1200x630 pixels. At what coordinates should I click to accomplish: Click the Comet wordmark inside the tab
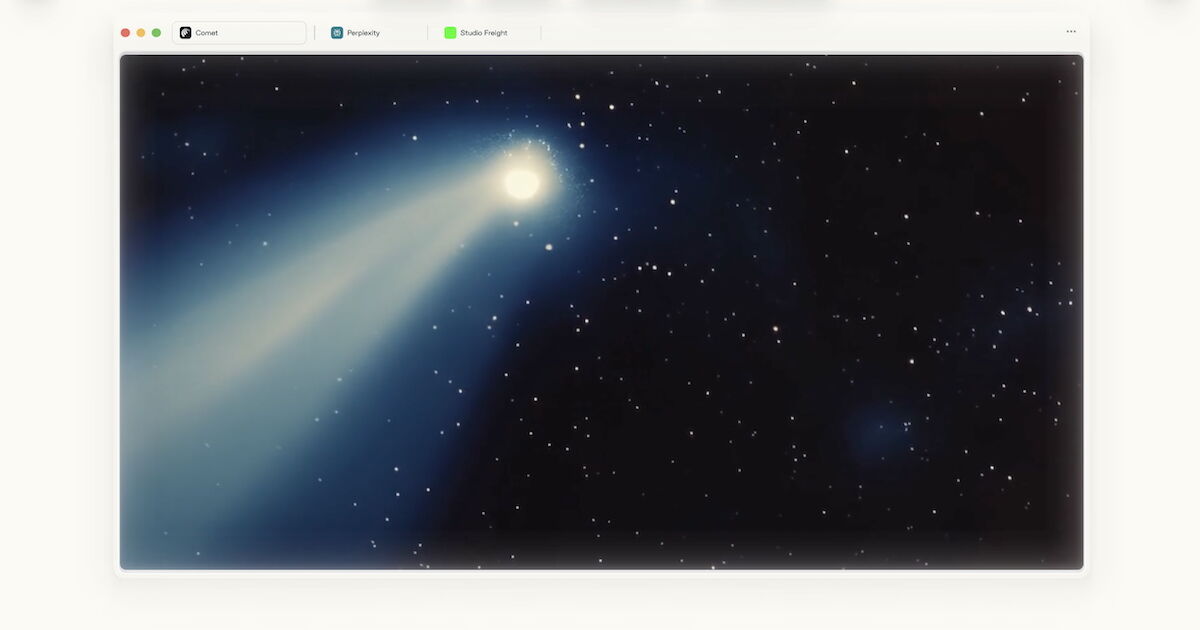pos(207,32)
